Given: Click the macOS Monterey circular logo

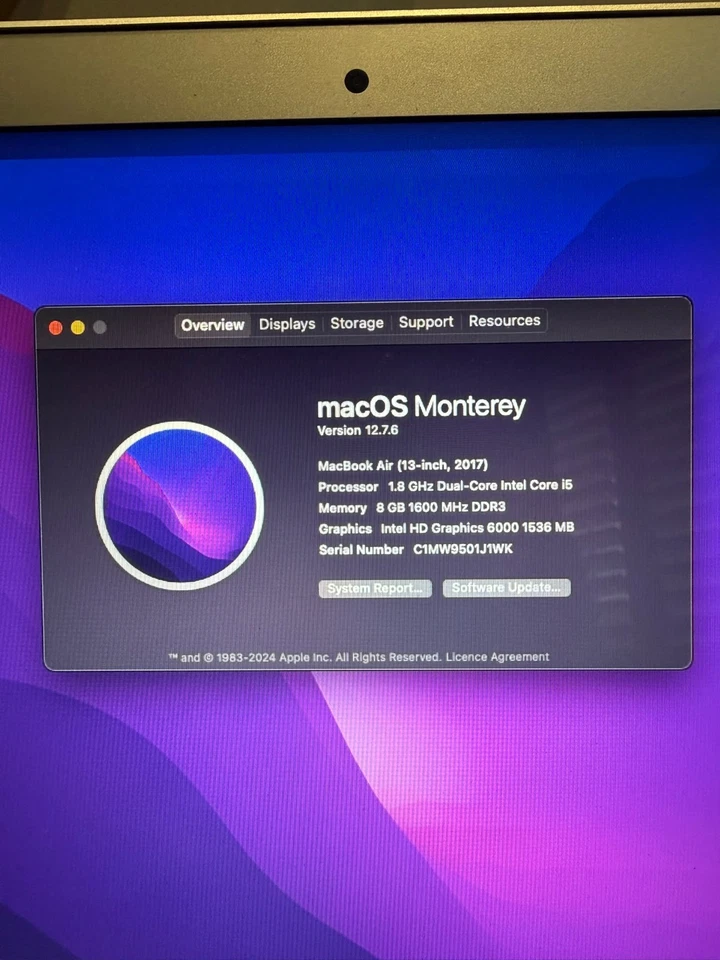Looking at the screenshot, I should (x=179, y=505).
